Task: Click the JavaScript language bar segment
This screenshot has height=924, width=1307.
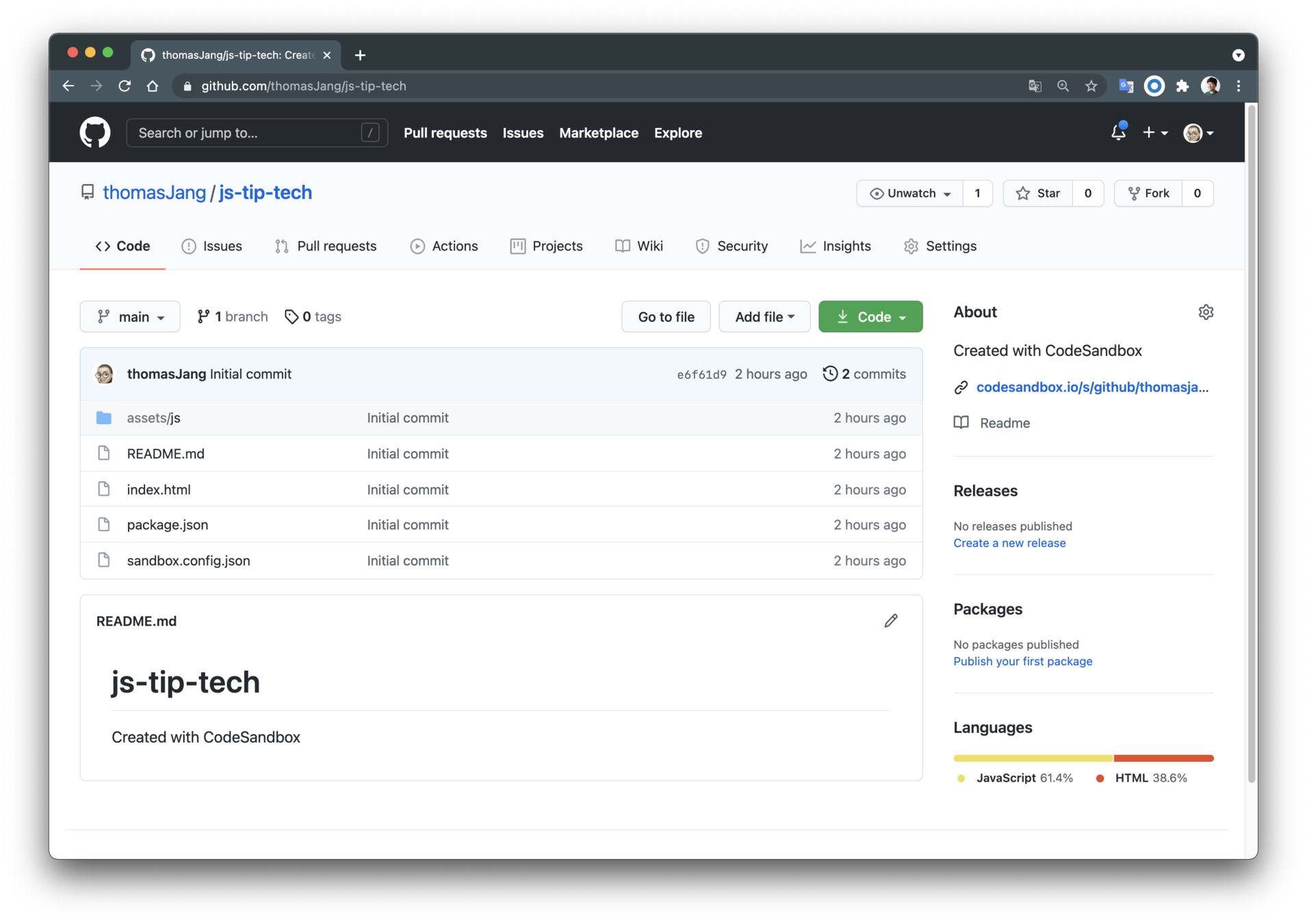Action: point(1033,758)
